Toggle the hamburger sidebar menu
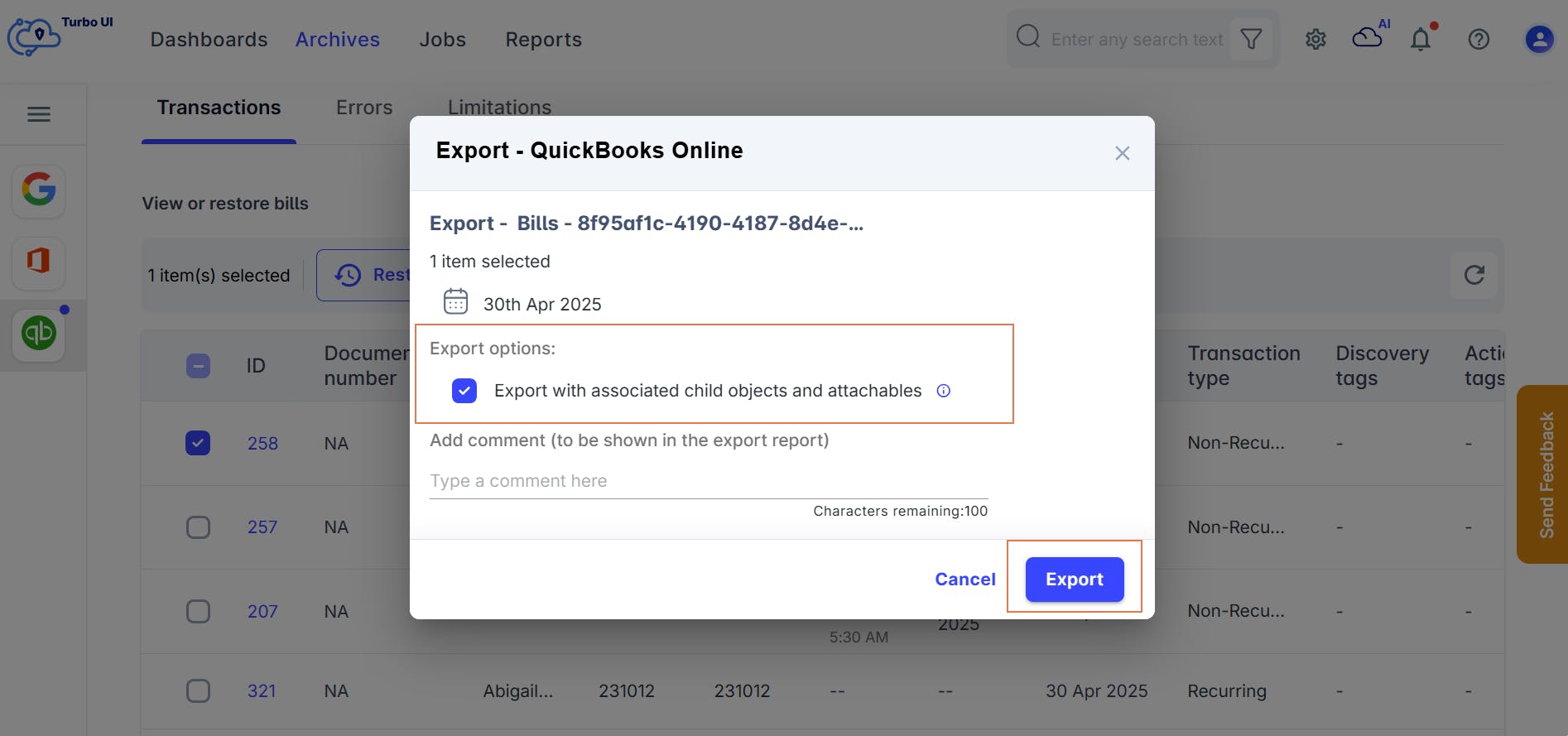 click(39, 114)
